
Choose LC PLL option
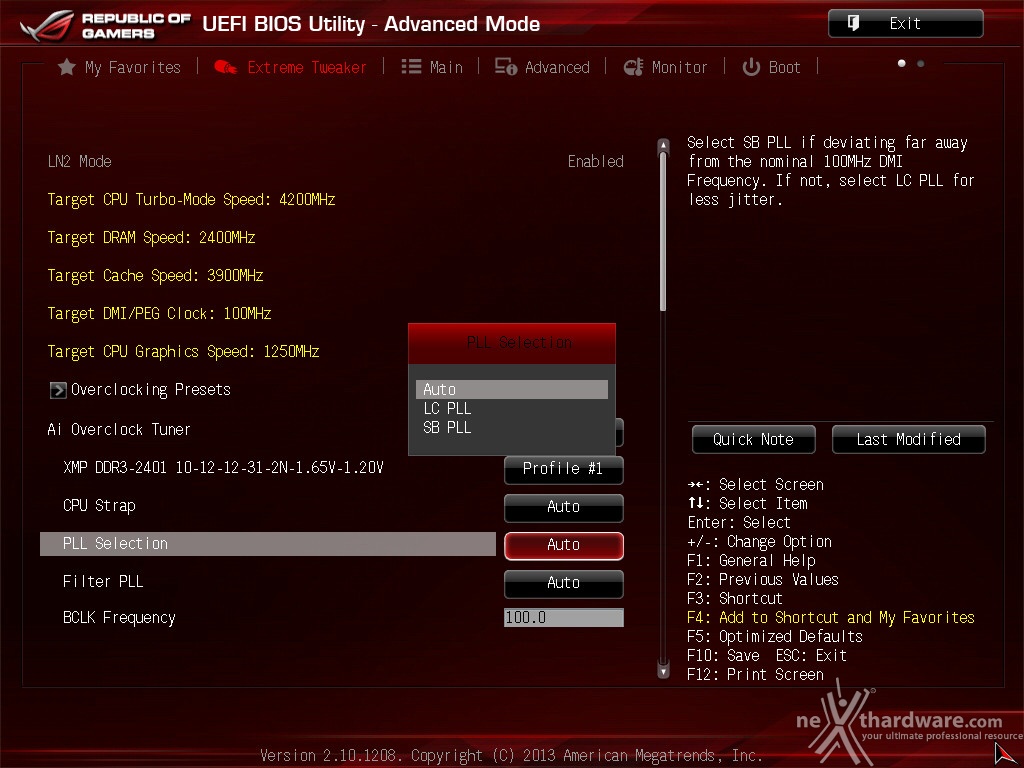coord(447,409)
